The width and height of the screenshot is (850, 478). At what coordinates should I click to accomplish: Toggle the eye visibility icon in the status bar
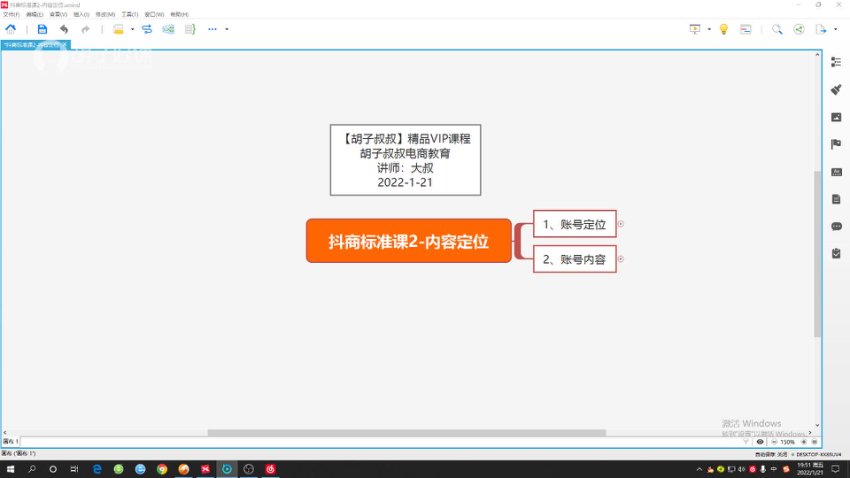tap(760, 441)
